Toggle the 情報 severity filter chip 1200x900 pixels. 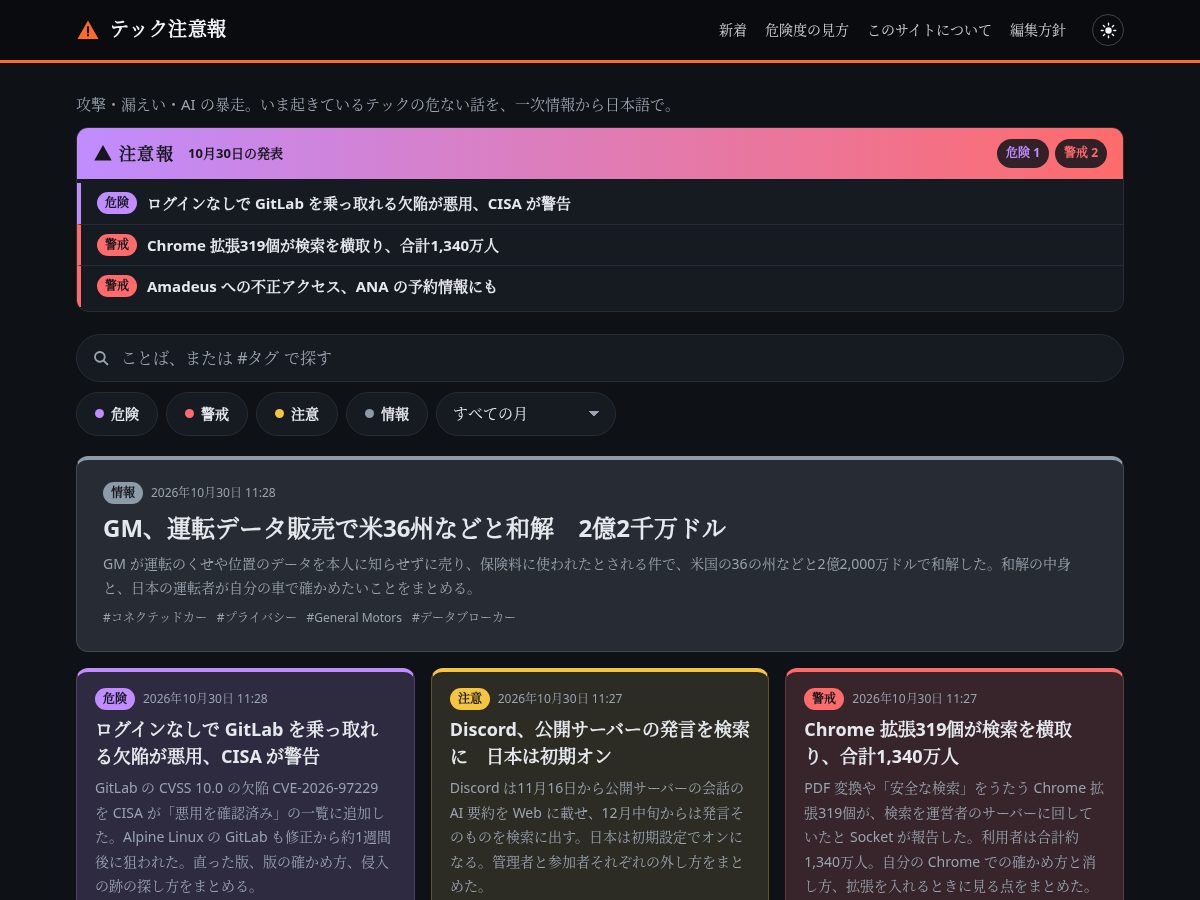coord(387,414)
